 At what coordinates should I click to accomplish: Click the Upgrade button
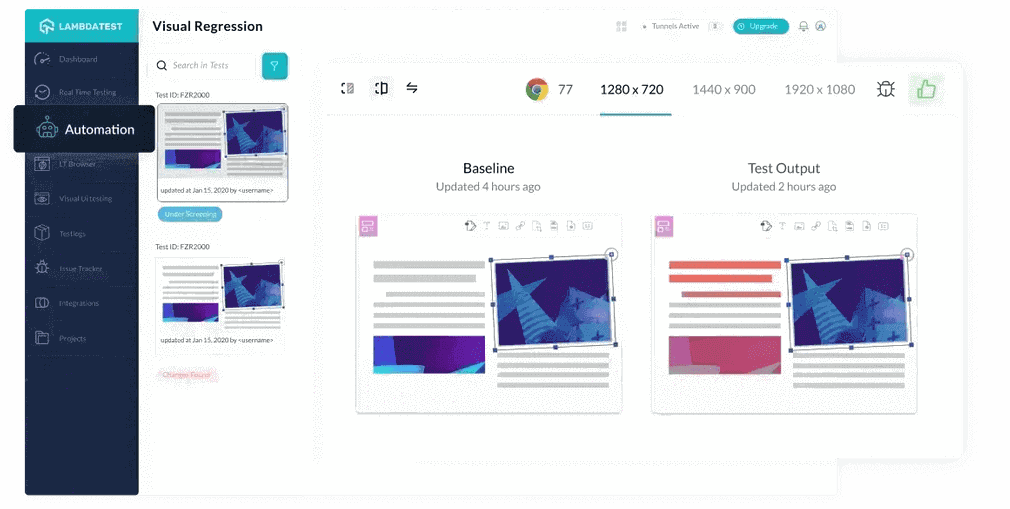pos(761,26)
